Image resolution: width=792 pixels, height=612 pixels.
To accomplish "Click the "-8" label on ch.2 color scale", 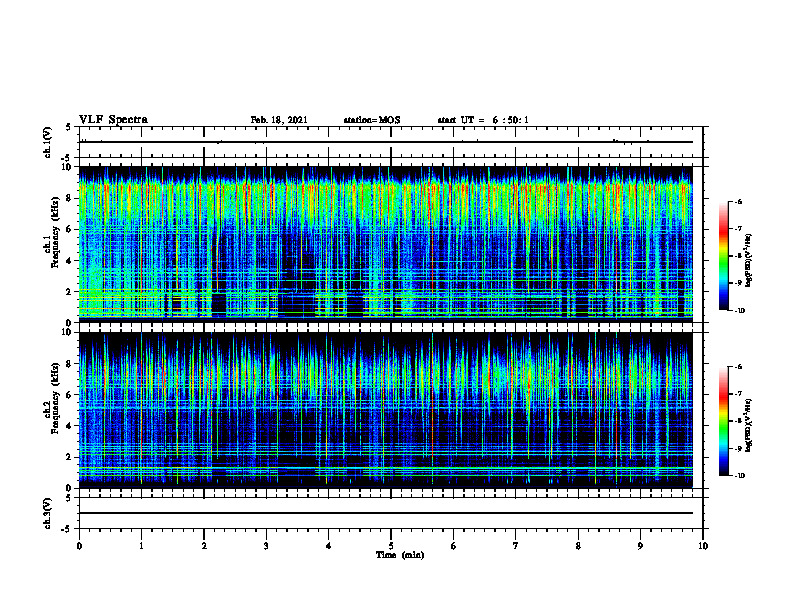I will pyautogui.click(x=737, y=422).
